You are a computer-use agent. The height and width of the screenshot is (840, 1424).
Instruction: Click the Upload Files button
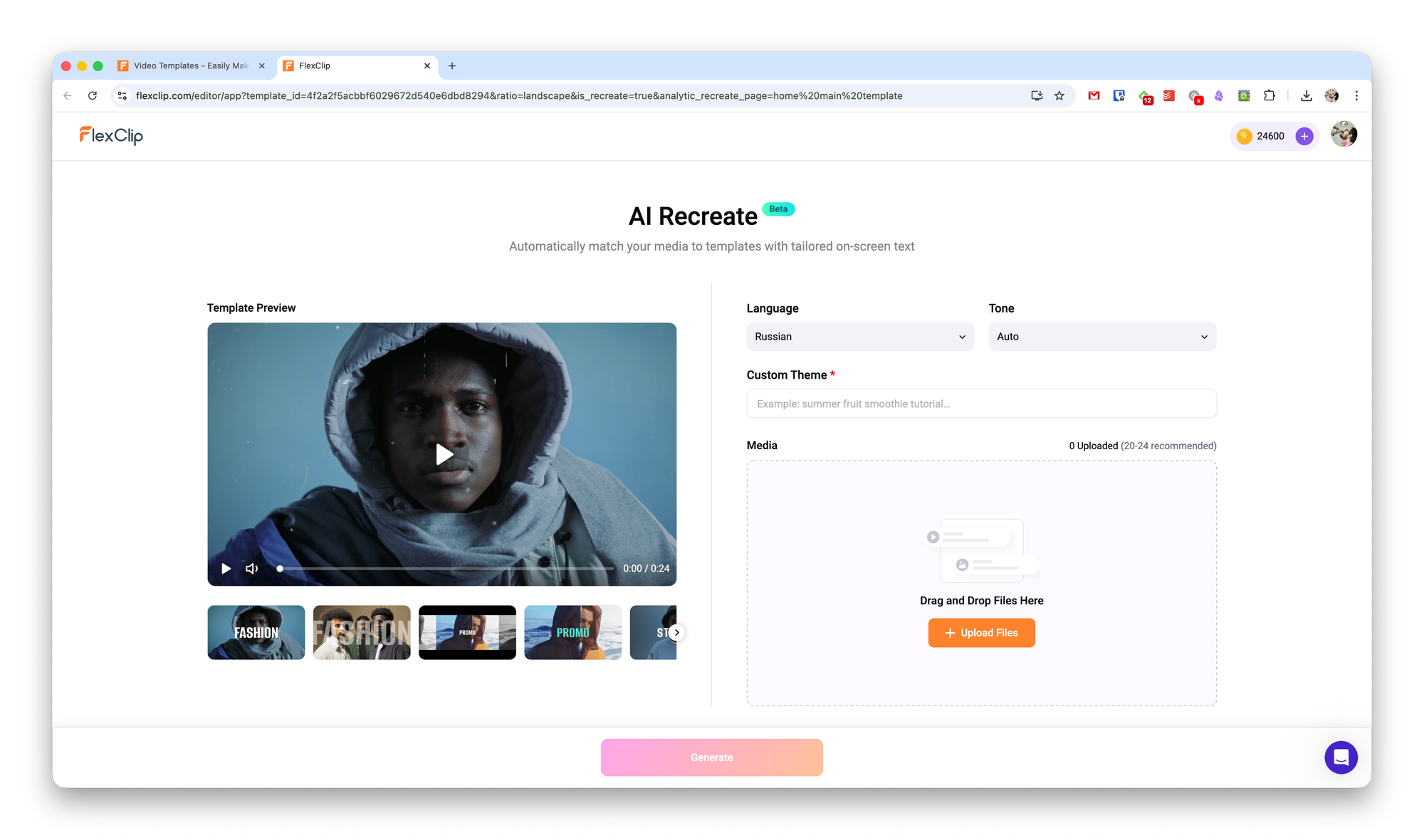[x=981, y=633]
